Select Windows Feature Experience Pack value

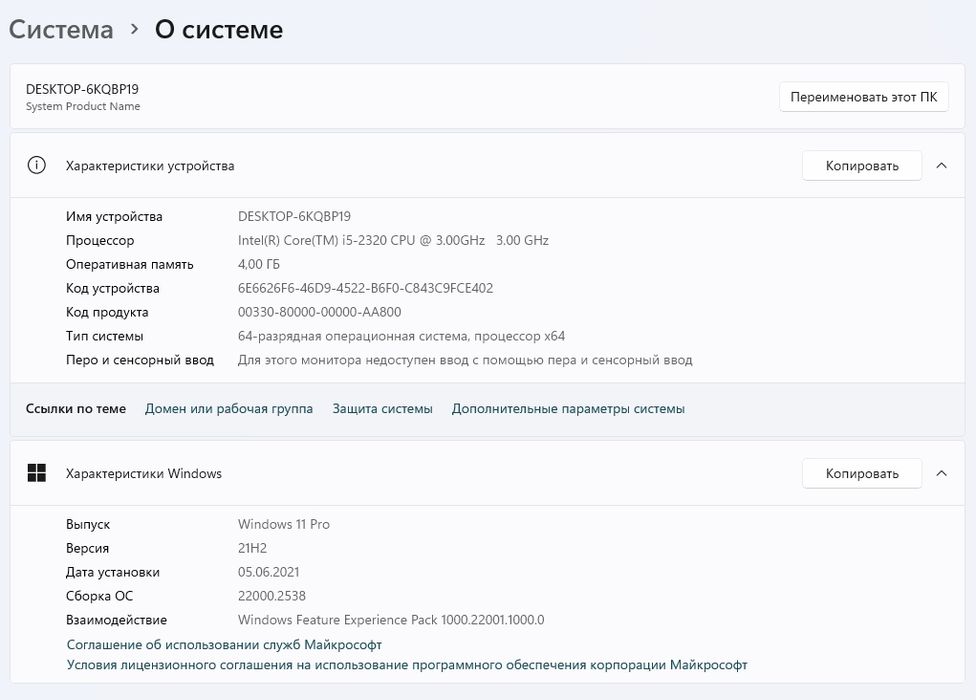tap(391, 620)
